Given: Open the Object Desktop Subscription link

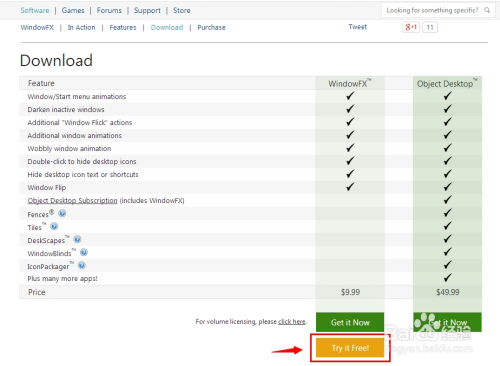Looking at the screenshot, I should coord(72,201).
